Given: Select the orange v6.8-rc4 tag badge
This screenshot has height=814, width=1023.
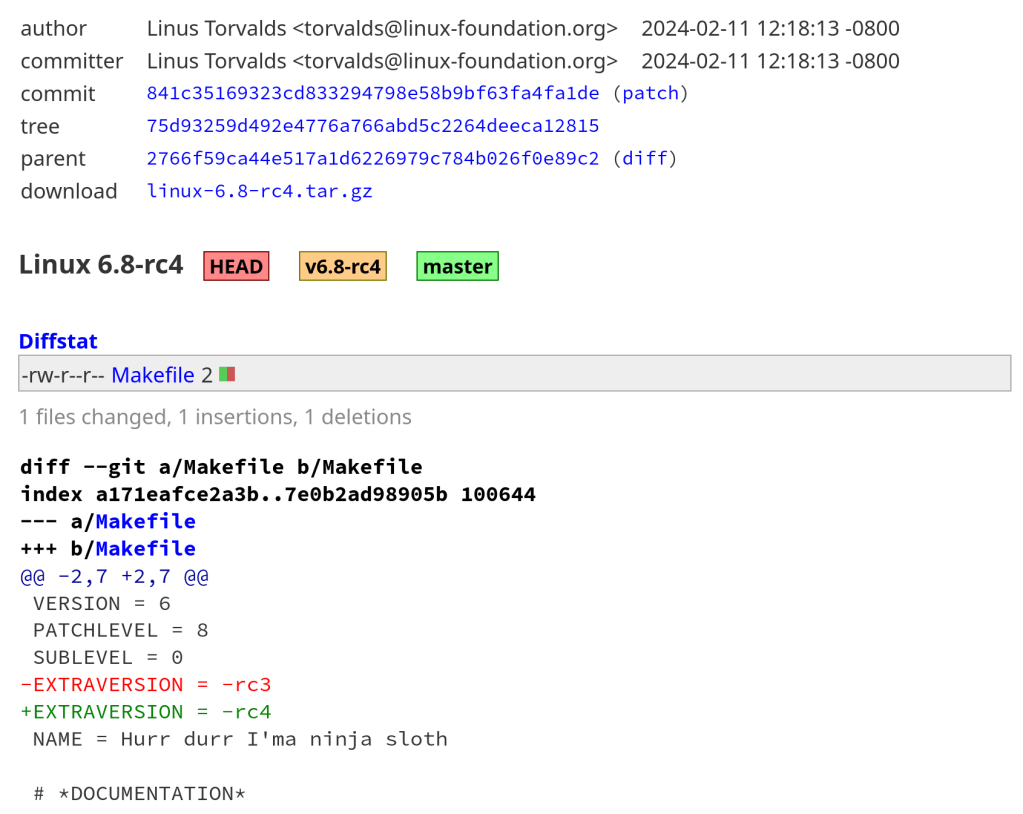Looking at the screenshot, I should click(342, 267).
